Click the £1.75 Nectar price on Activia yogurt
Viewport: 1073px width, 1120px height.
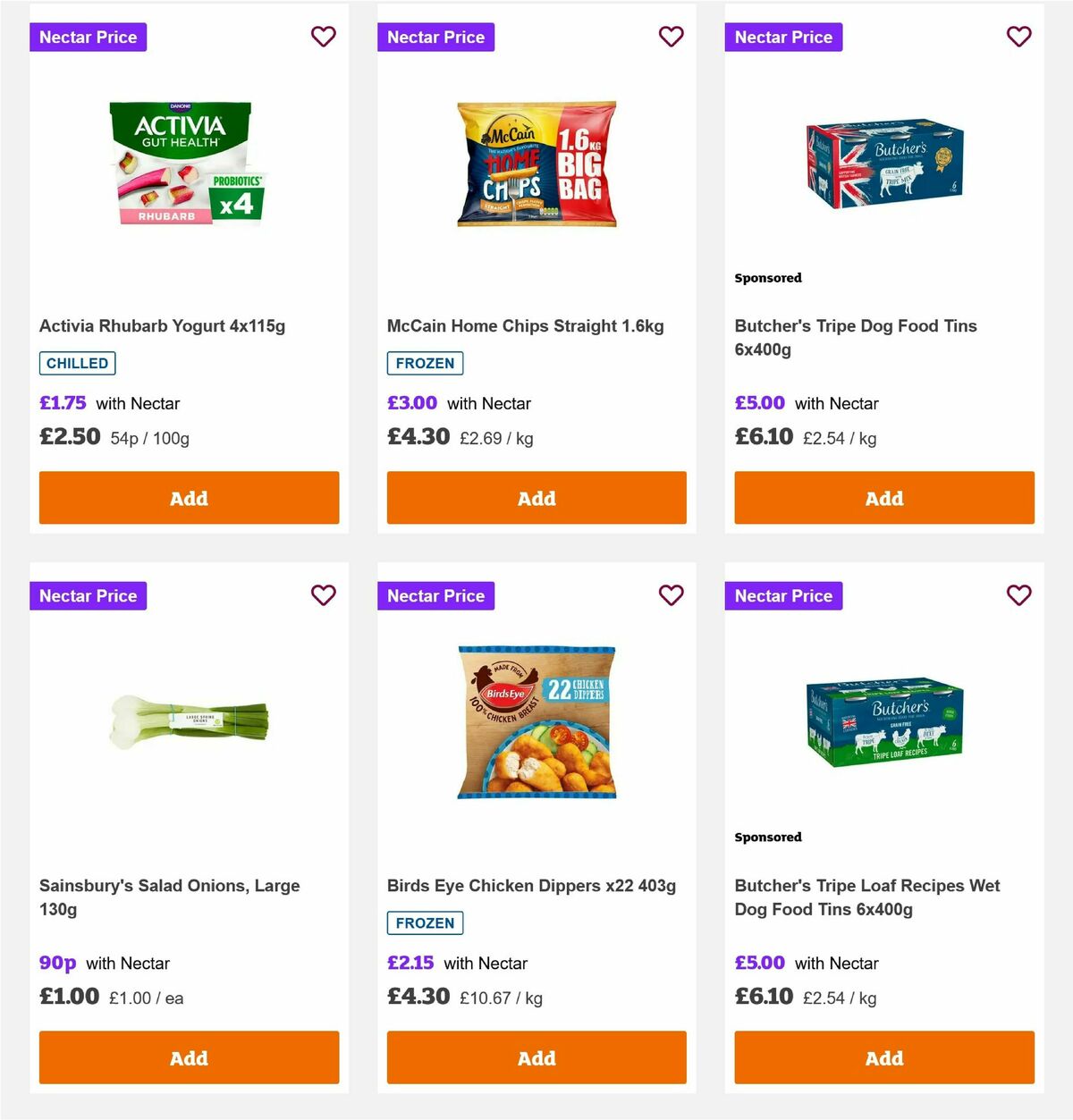63,403
